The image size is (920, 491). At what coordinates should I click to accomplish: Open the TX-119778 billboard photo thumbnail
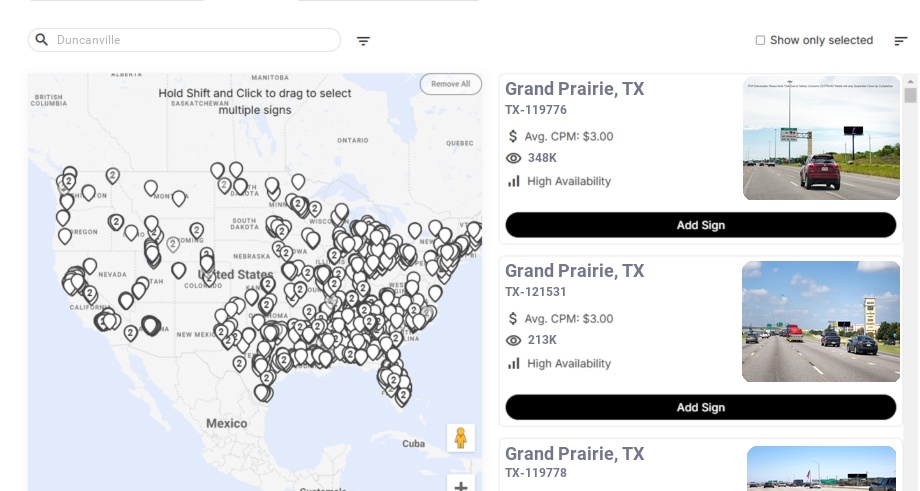coord(821,469)
